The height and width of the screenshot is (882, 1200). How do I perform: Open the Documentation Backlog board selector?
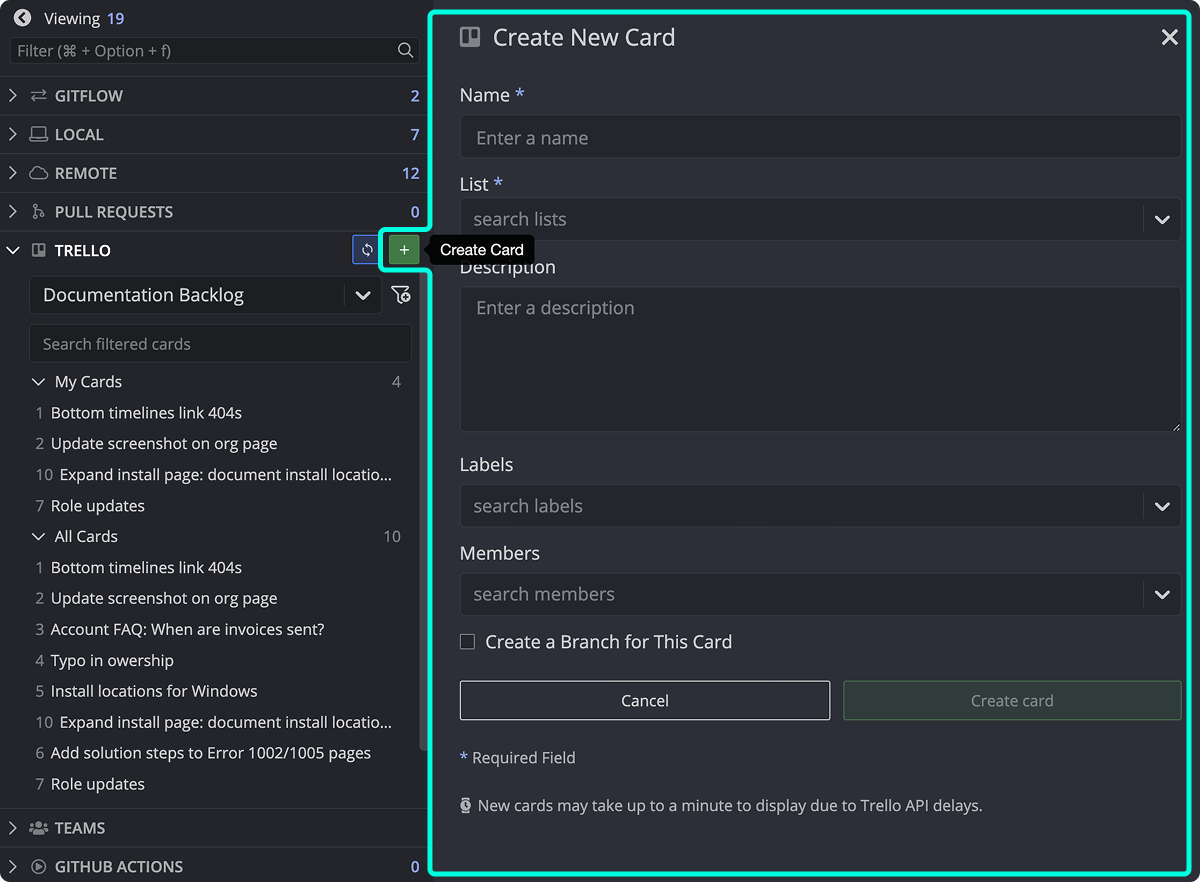pos(363,295)
